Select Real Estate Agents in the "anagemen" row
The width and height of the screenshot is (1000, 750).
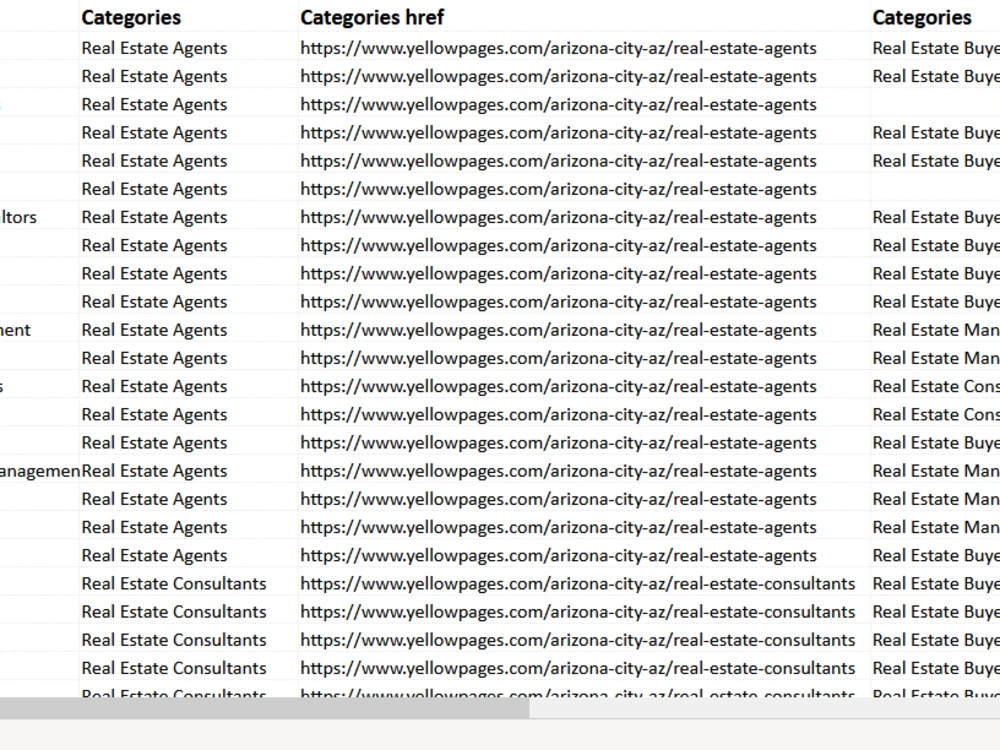pos(154,471)
